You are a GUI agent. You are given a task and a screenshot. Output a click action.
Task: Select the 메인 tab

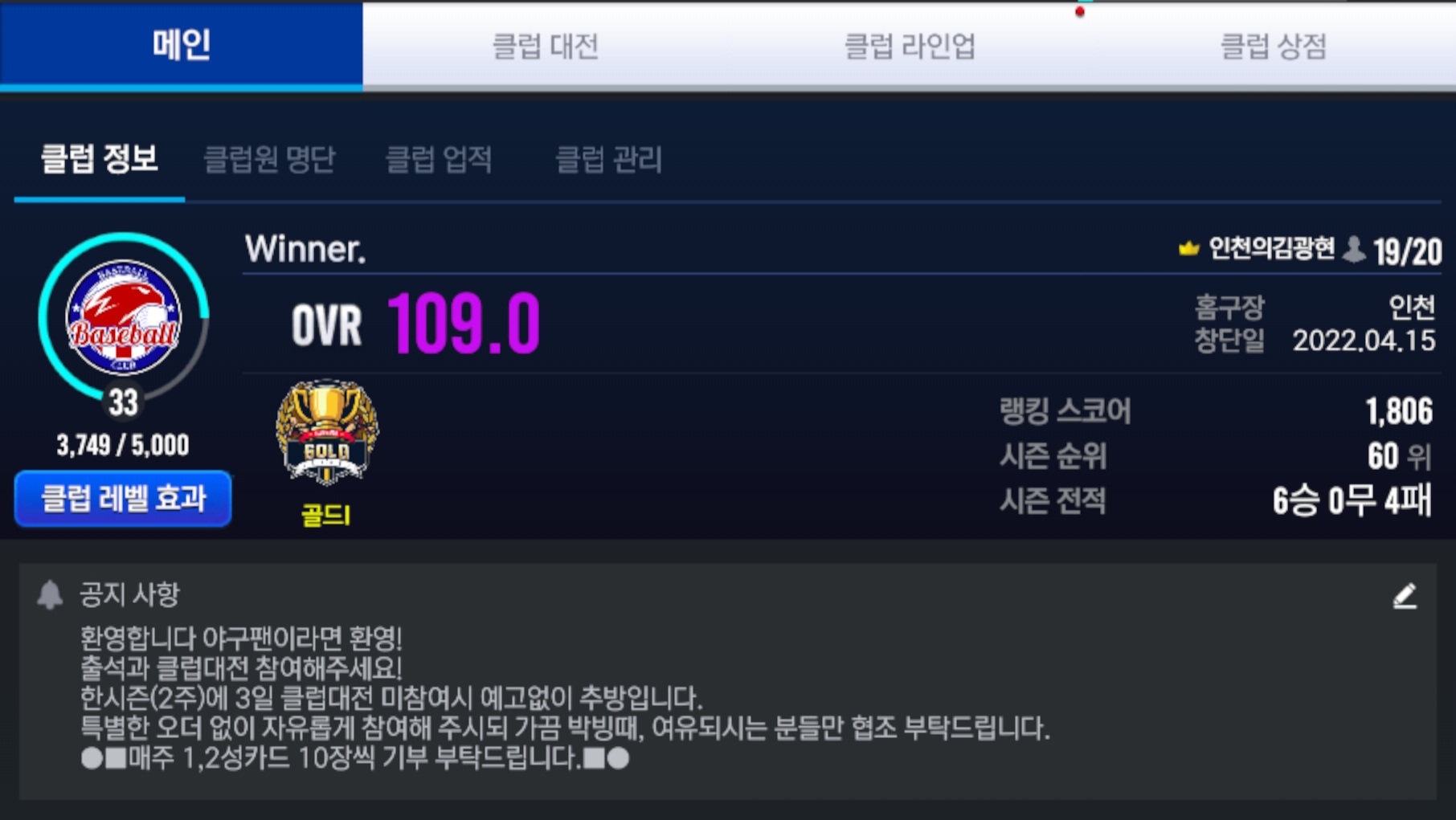tap(182, 45)
